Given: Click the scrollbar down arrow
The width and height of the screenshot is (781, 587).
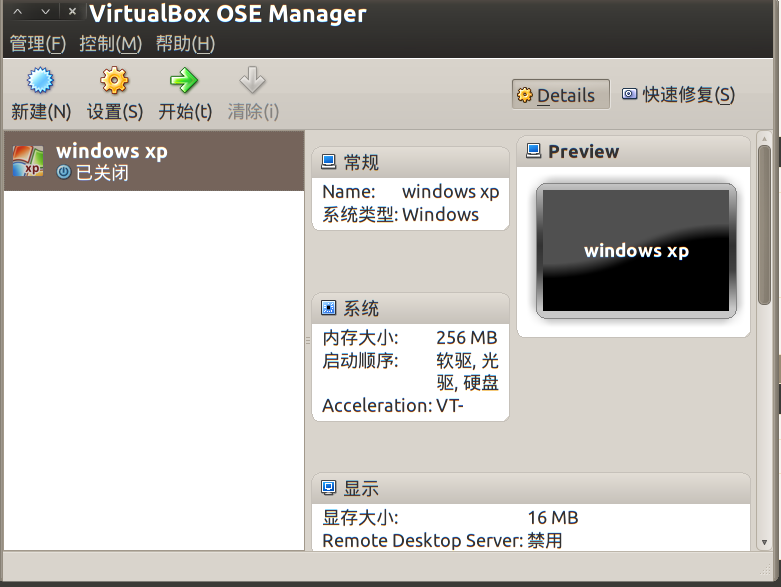Looking at the screenshot, I should tap(764, 543).
